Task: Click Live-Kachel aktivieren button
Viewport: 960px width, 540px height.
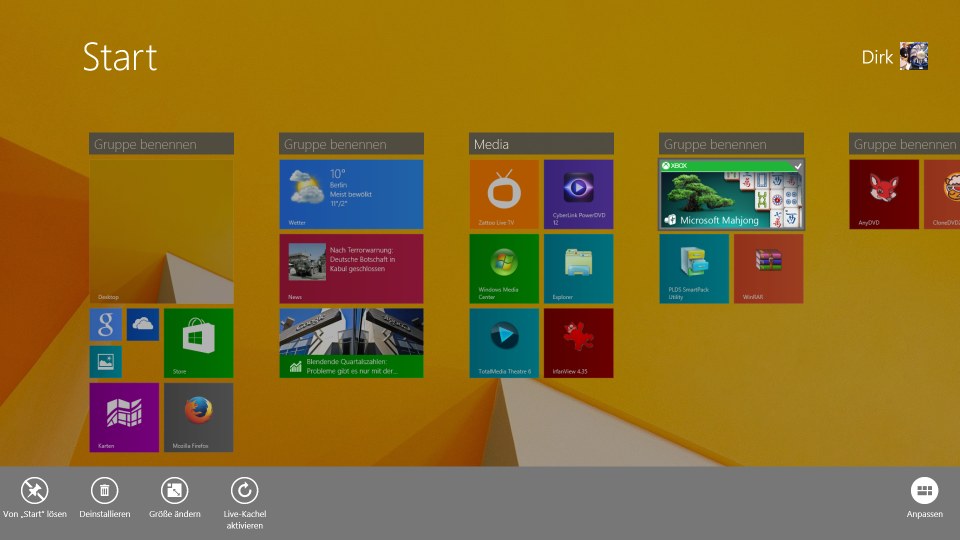Action: pyautogui.click(x=244, y=503)
